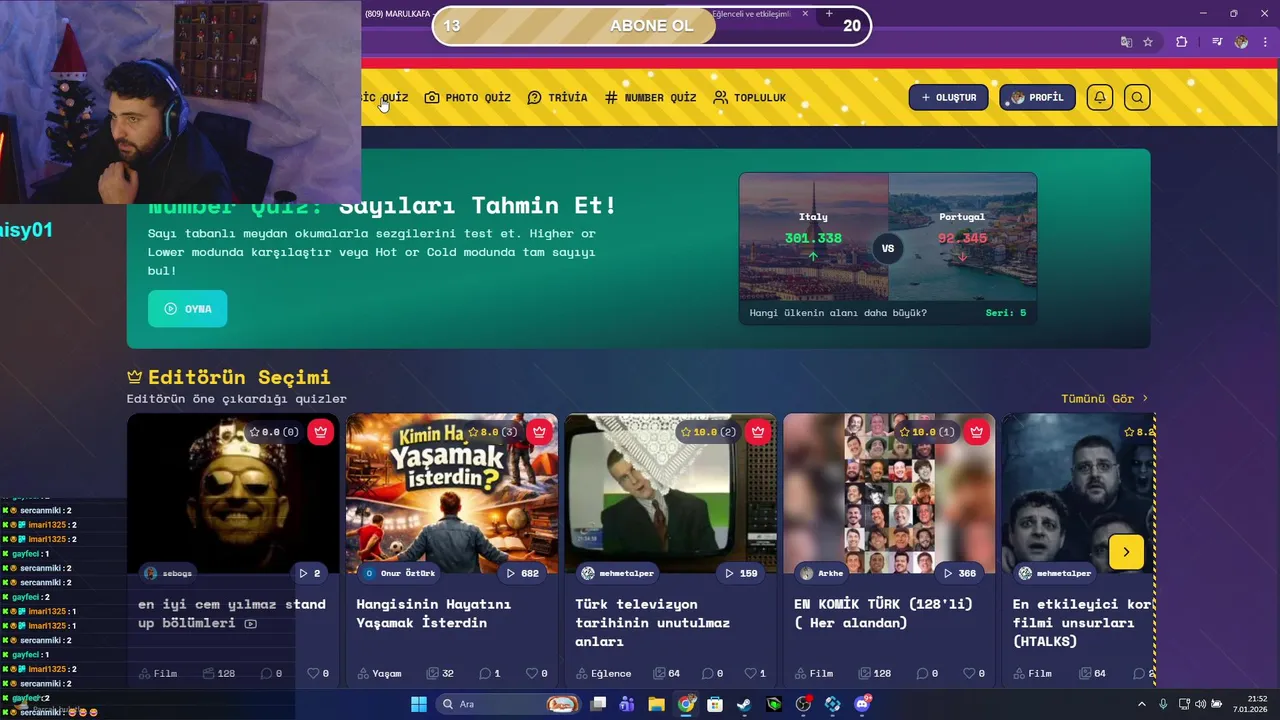Like the Hangisinin Hayatını quiz heart
This screenshot has height=720, width=1280.
click(537, 673)
